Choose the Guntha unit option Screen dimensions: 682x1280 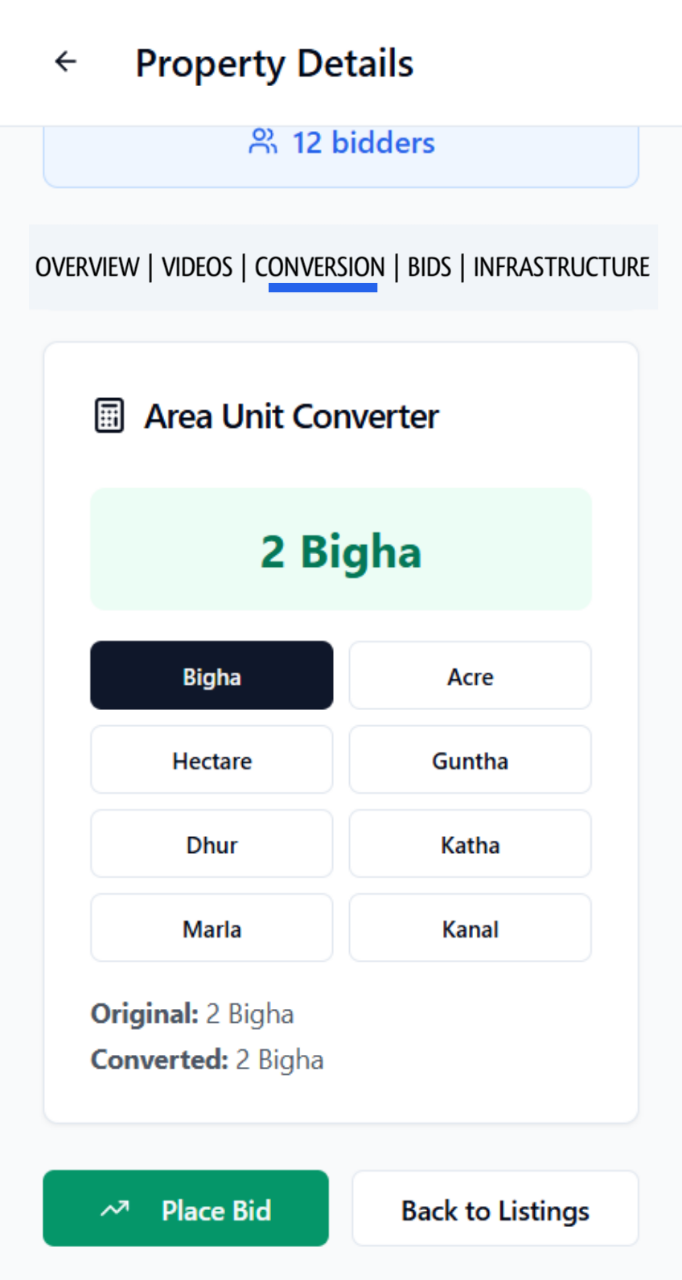click(x=470, y=760)
